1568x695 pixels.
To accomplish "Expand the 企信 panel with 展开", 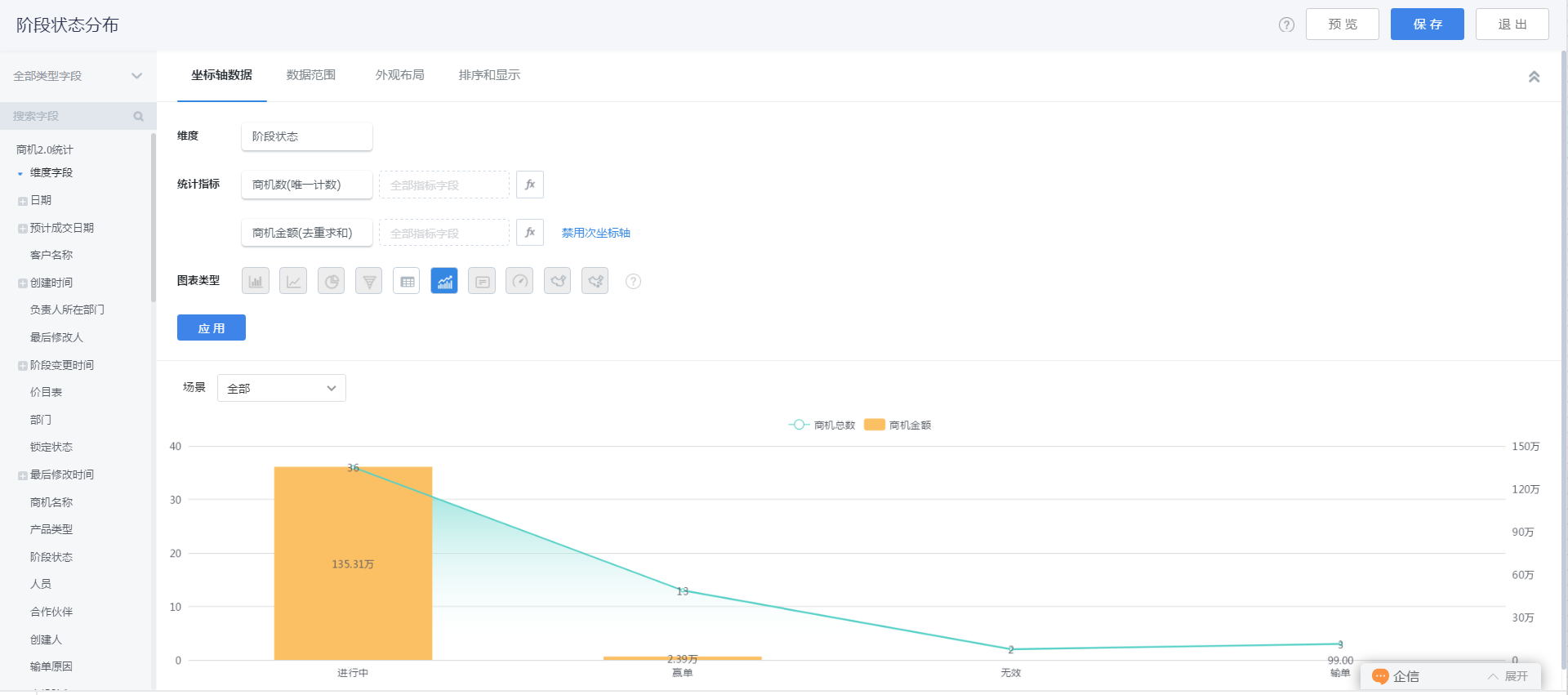I will pyautogui.click(x=1508, y=676).
